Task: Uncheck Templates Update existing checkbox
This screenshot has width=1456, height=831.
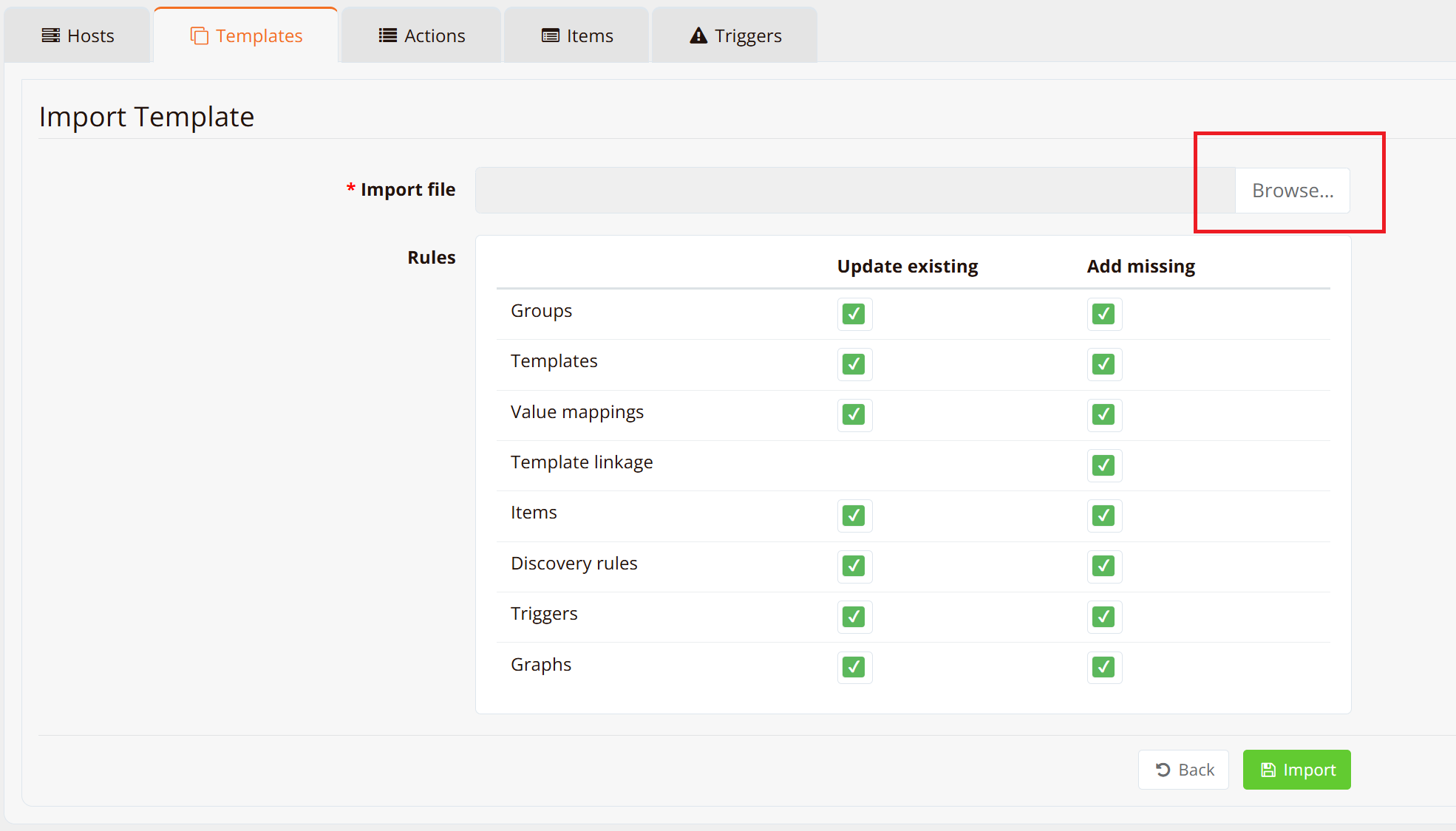Action: click(x=854, y=364)
